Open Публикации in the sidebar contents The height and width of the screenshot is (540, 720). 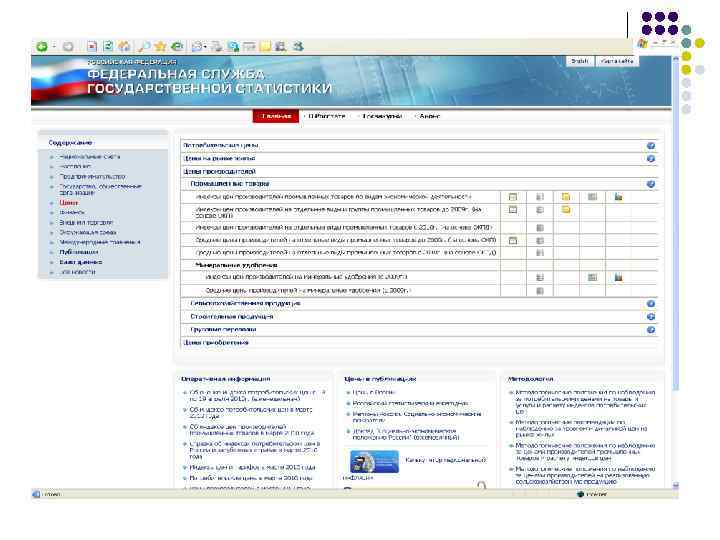[x=79, y=252]
